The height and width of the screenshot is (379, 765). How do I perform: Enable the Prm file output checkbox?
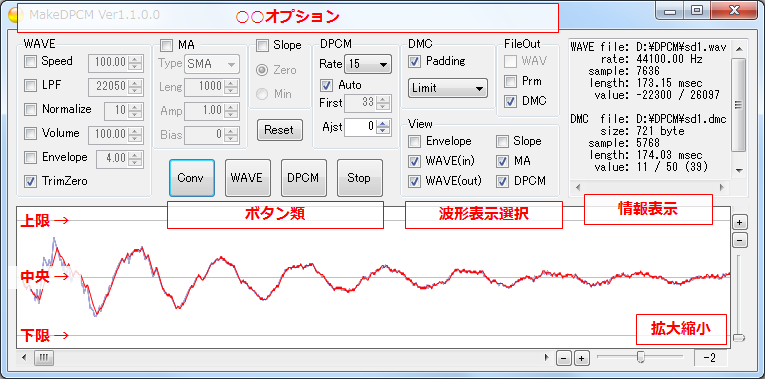click(x=510, y=81)
